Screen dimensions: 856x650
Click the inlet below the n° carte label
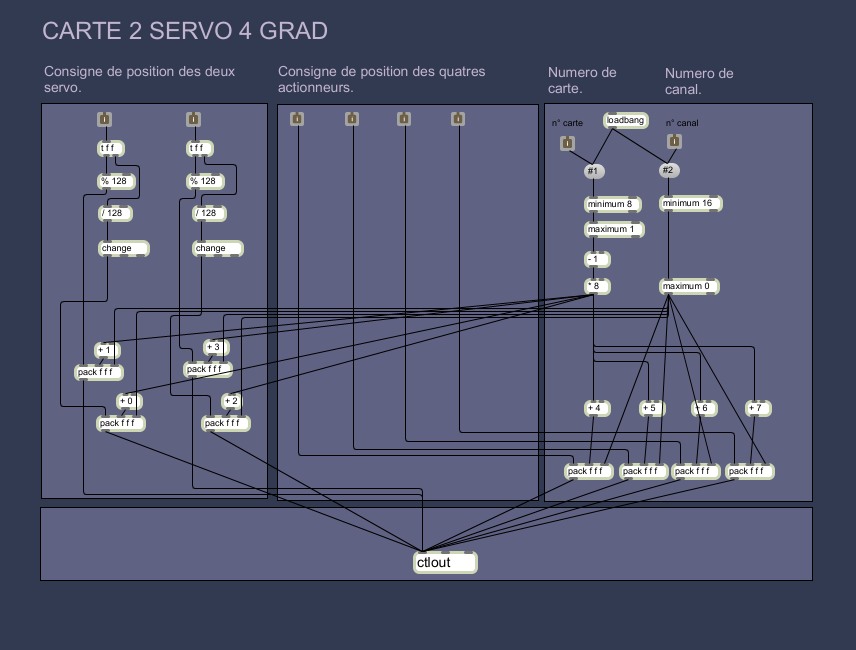(x=567, y=144)
